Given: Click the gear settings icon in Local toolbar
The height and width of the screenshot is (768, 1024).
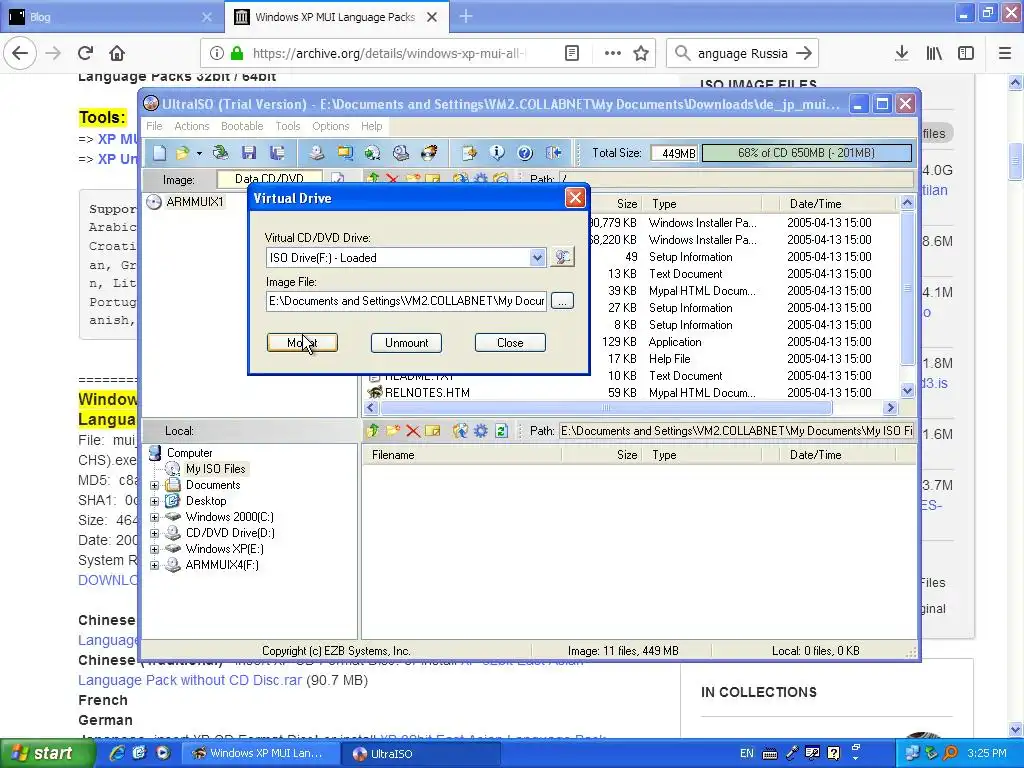Looking at the screenshot, I should pos(481,431).
